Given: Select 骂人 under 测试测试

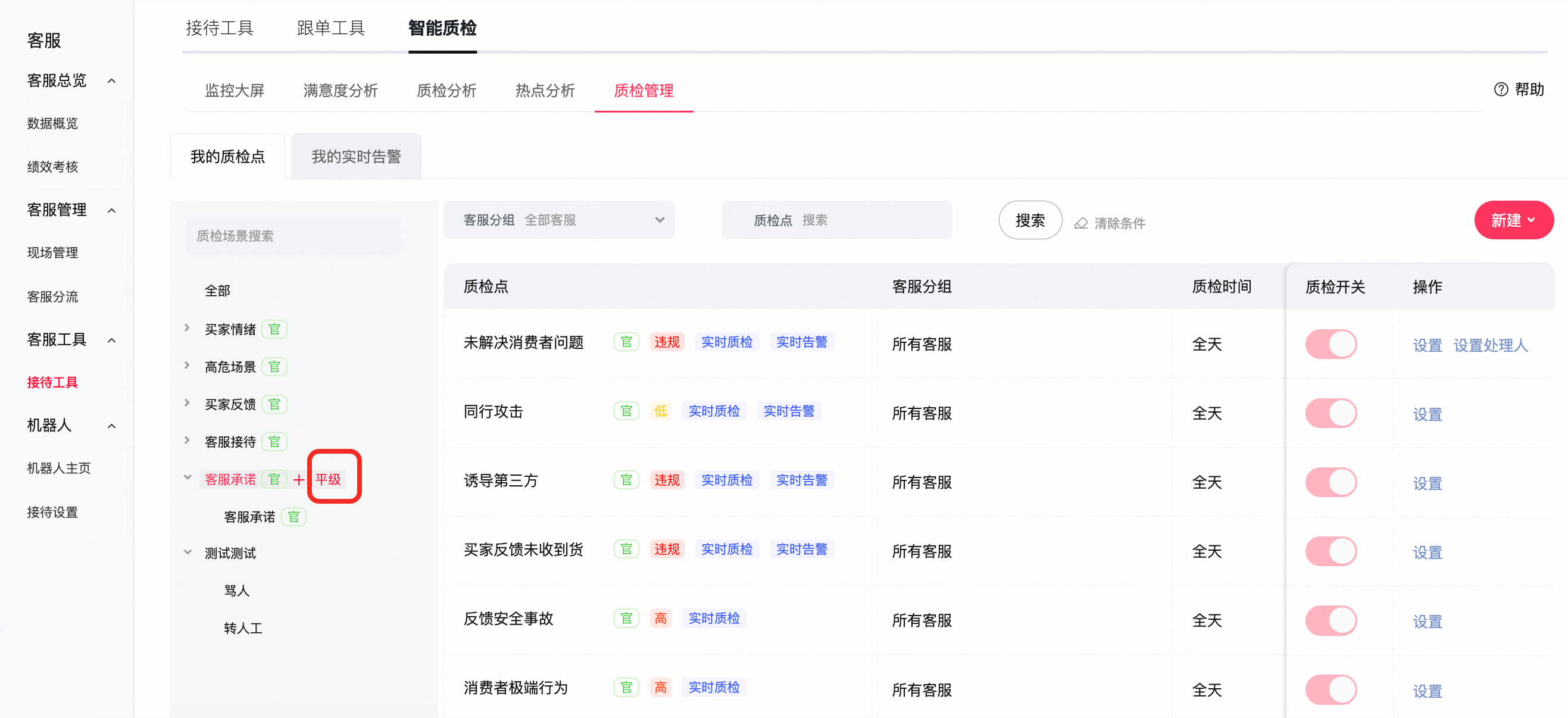Looking at the screenshot, I should point(236,591).
